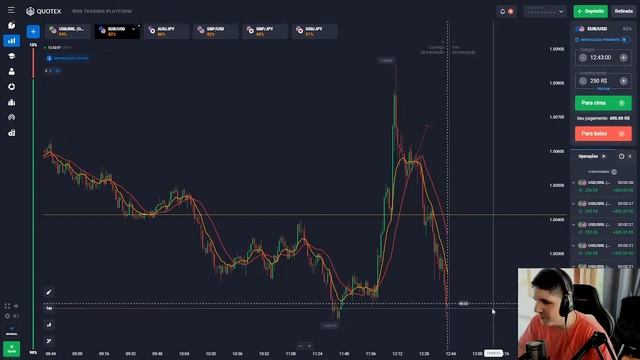This screenshot has height=360, width=640.
Task: Decrease investment amount with minus
Action: 583,81
